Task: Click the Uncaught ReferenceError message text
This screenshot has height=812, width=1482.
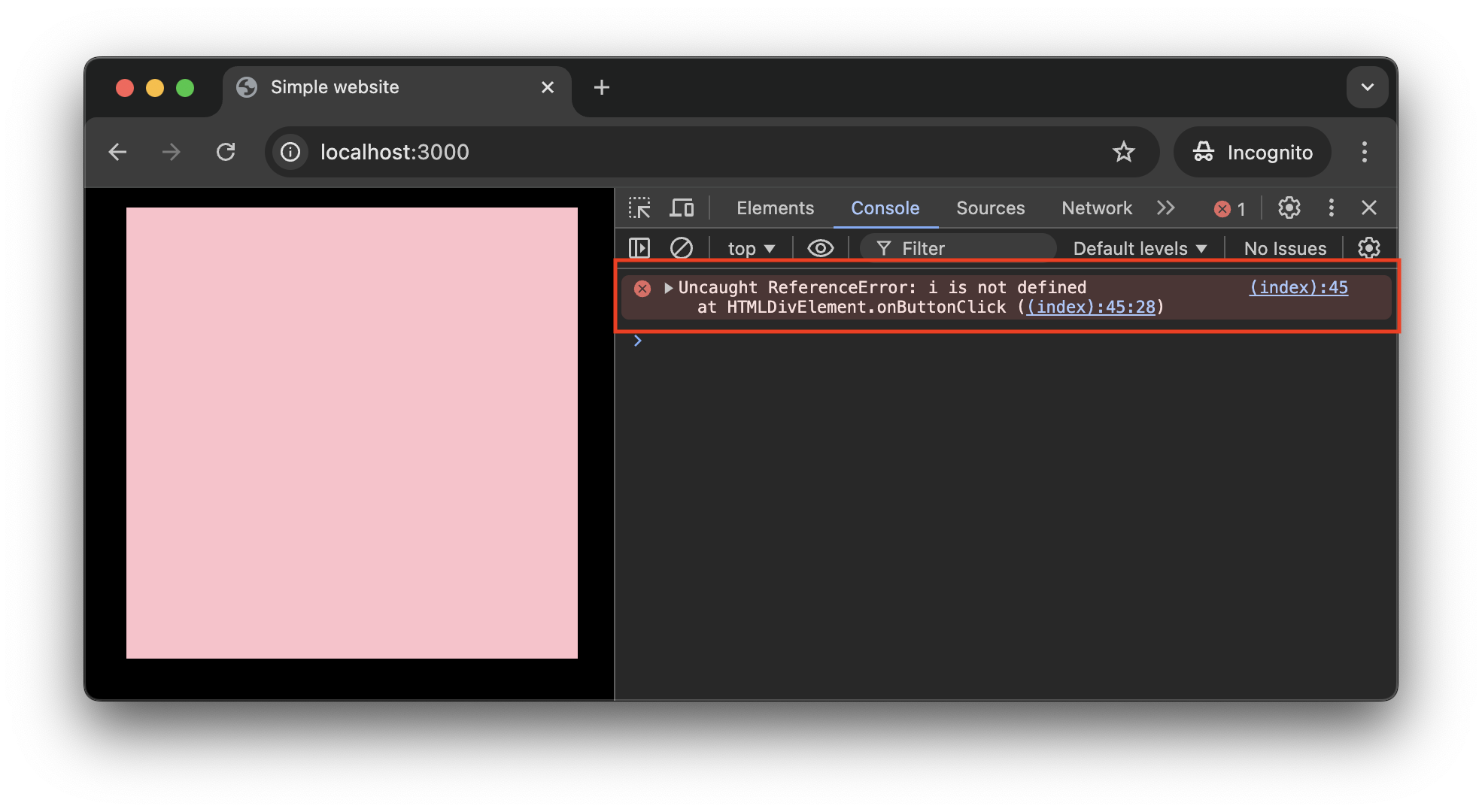Action: click(882, 287)
